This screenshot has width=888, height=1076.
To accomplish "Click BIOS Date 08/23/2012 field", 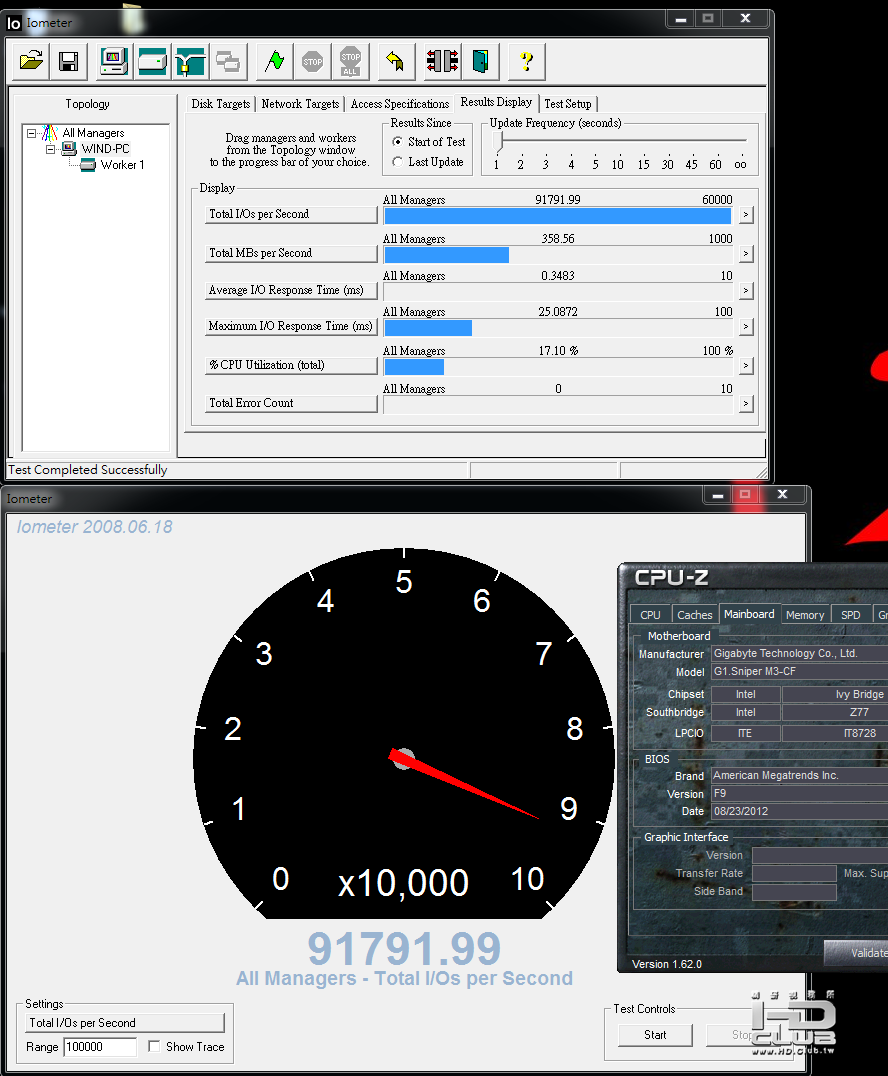I will pyautogui.click(x=799, y=811).
